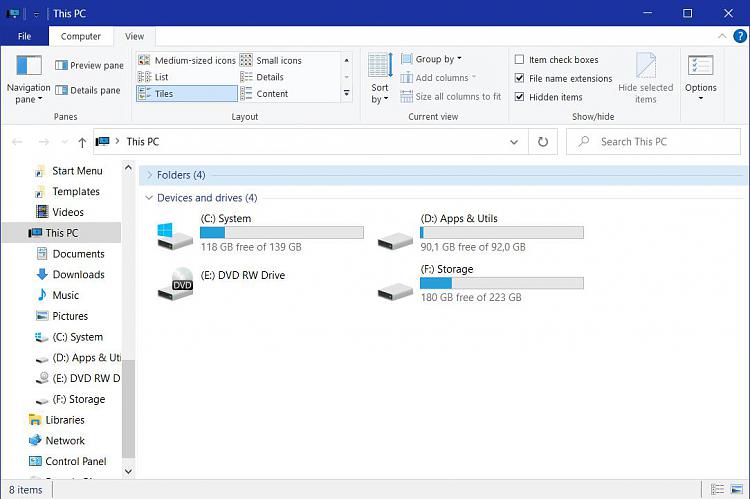The height and width of the screenshot is (499, 750).
Task: Click Hide selected items
Action: (645, 78)
